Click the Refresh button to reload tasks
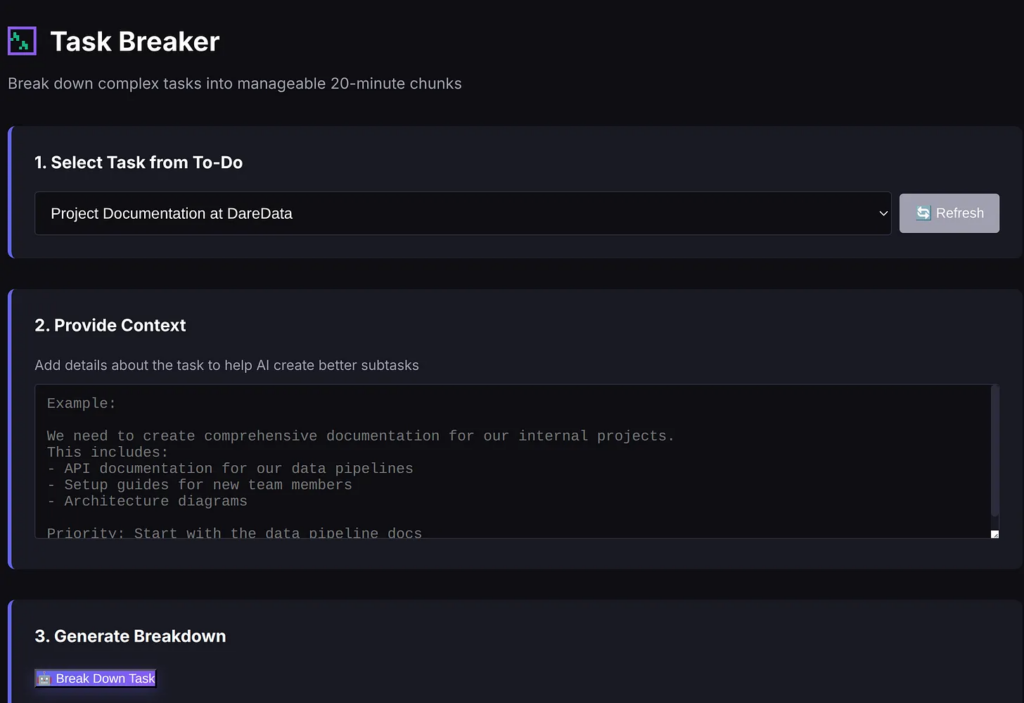The height and width of the screenshot is (703, 1024). [x=949, y=213]
